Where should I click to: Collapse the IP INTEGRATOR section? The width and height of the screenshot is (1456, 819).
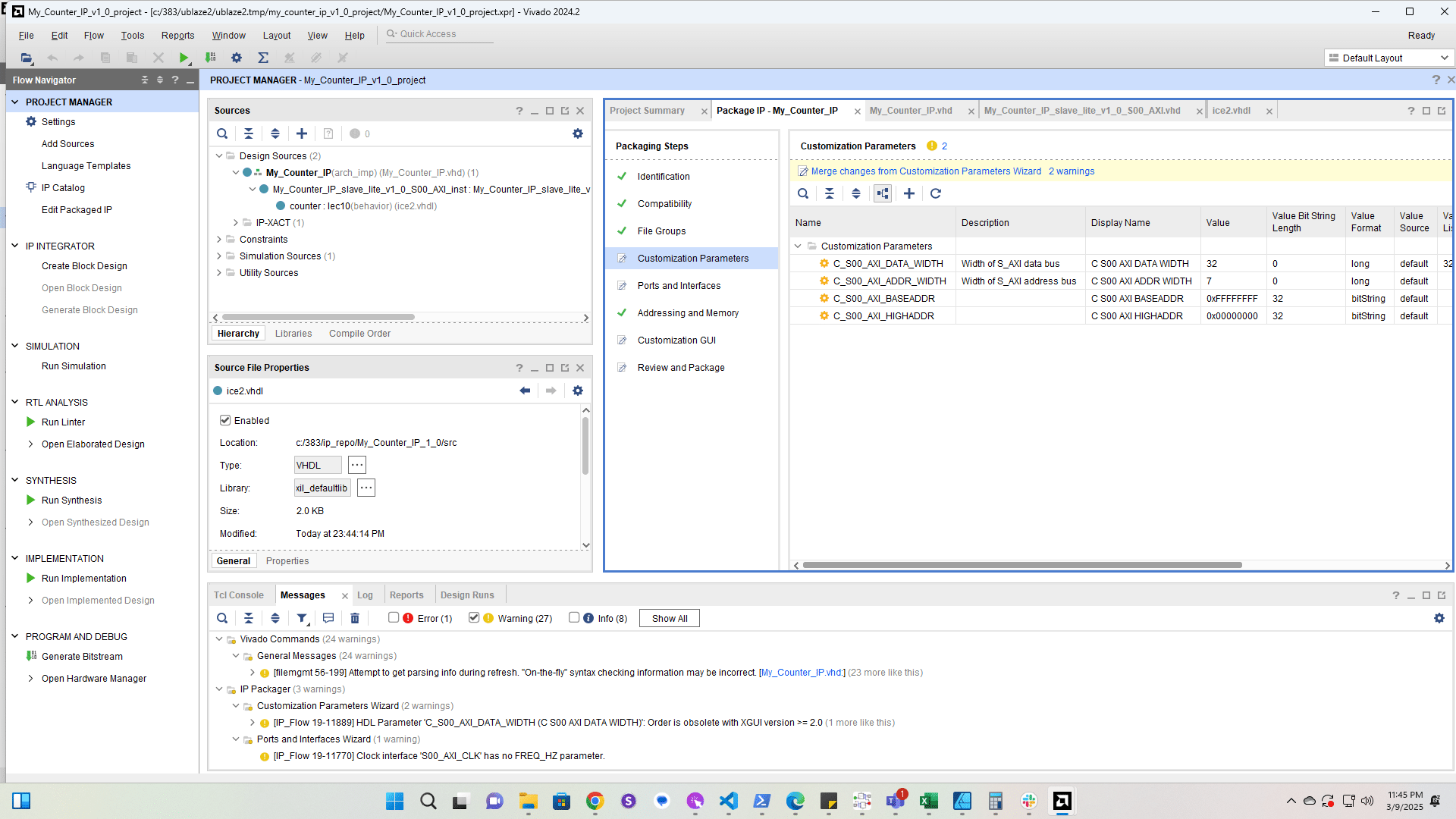[14, 246]
